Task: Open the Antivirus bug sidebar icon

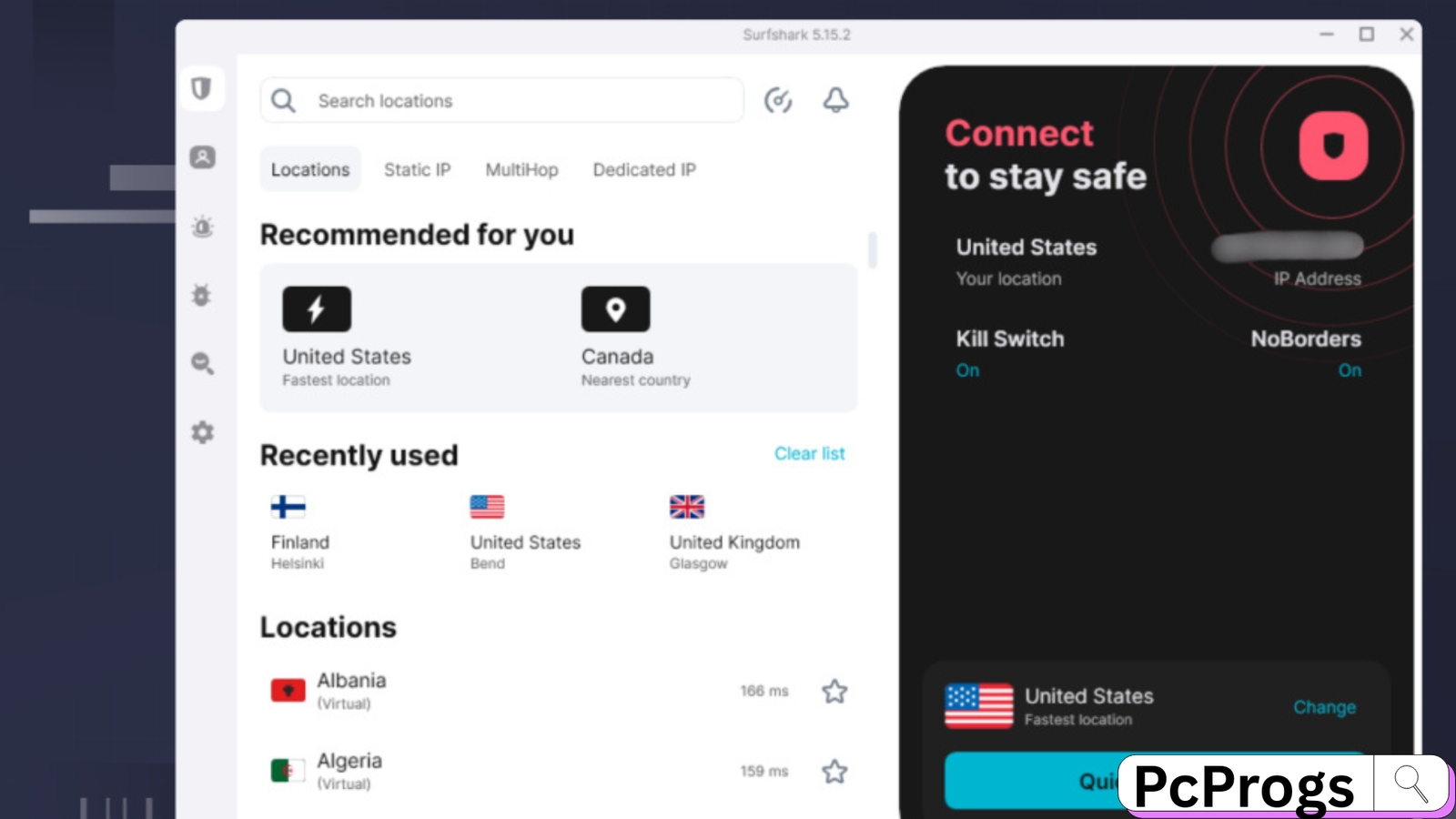Action: 202,295
